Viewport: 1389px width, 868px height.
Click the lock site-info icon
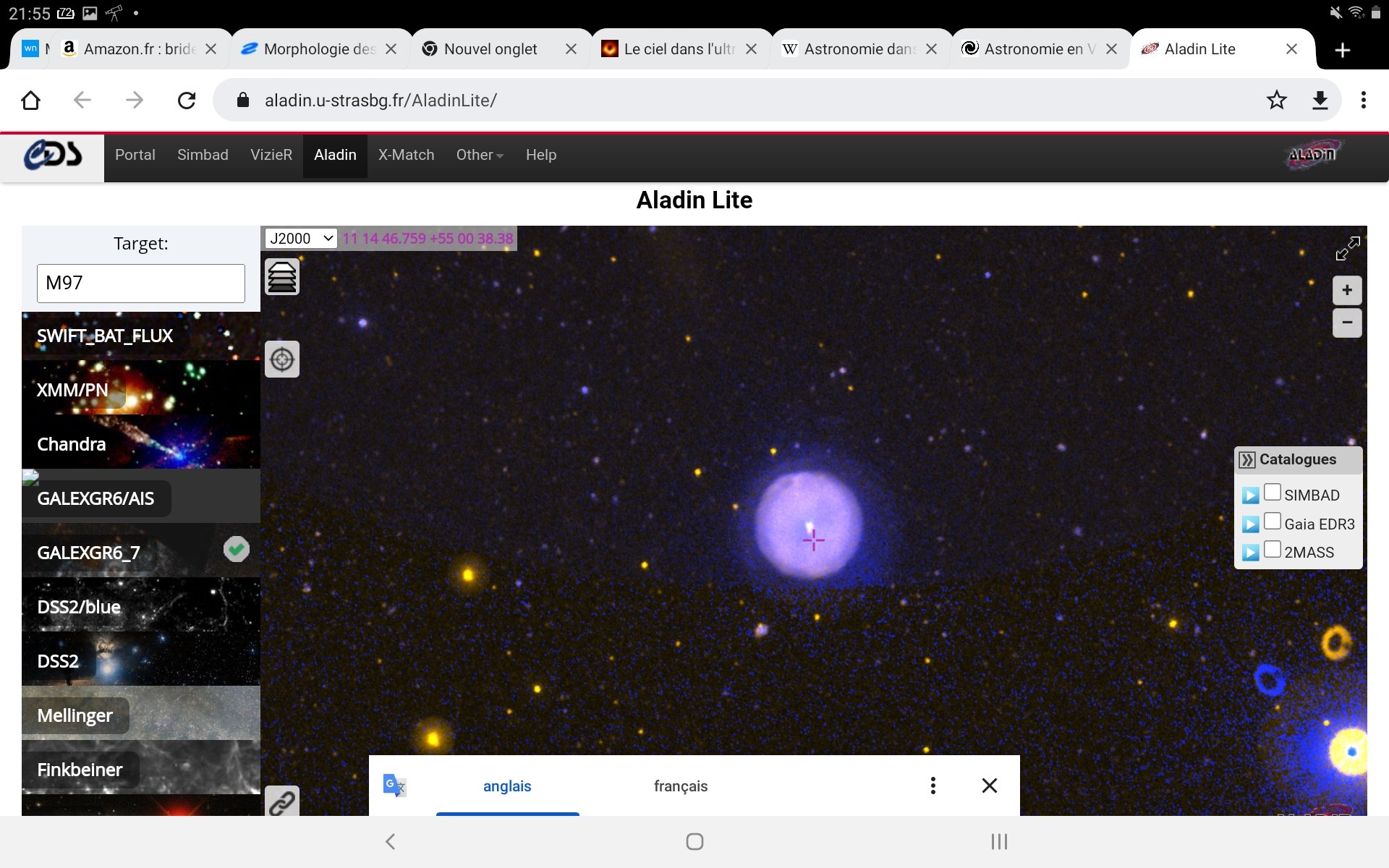click(x=243, y=100)
